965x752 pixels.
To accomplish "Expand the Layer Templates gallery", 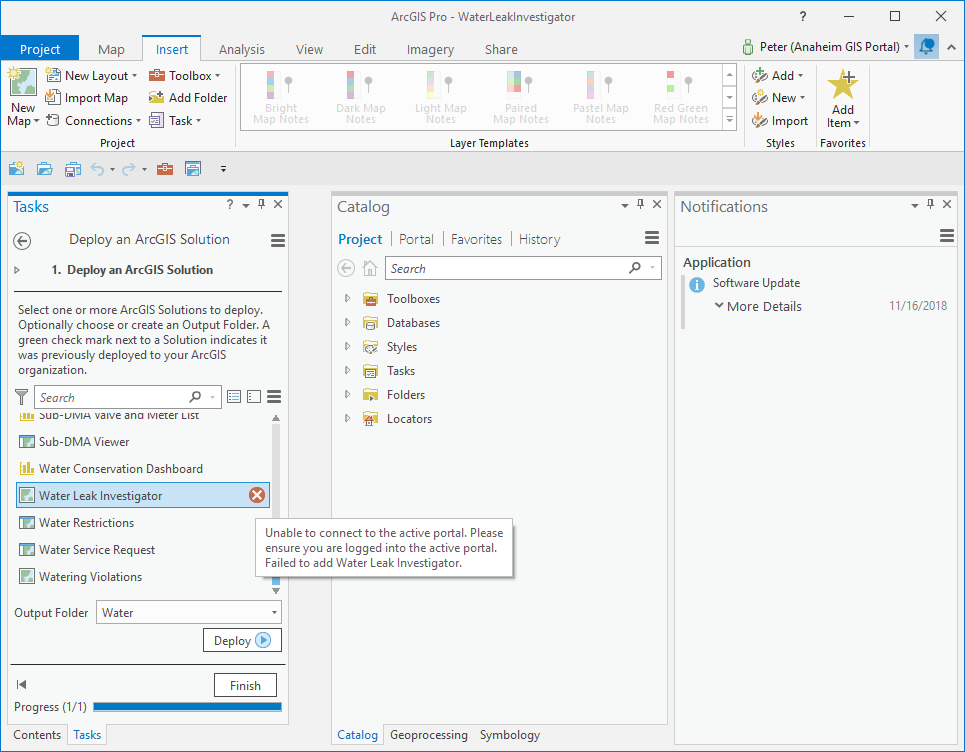I will (x=729, y=119).
